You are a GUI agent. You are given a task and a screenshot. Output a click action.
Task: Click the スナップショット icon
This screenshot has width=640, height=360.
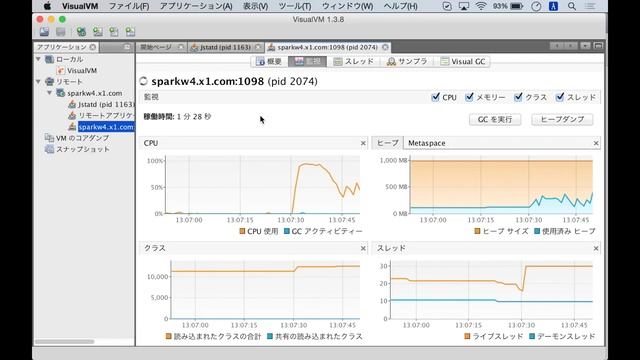coord(49,149)
